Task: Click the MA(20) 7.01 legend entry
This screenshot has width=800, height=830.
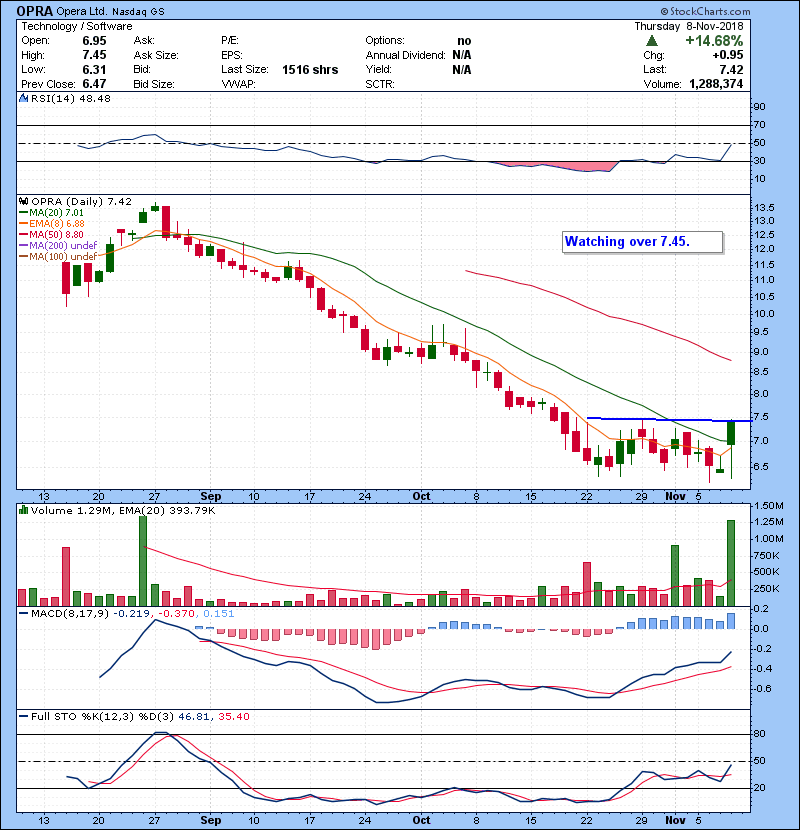Action: coord(51,212)
